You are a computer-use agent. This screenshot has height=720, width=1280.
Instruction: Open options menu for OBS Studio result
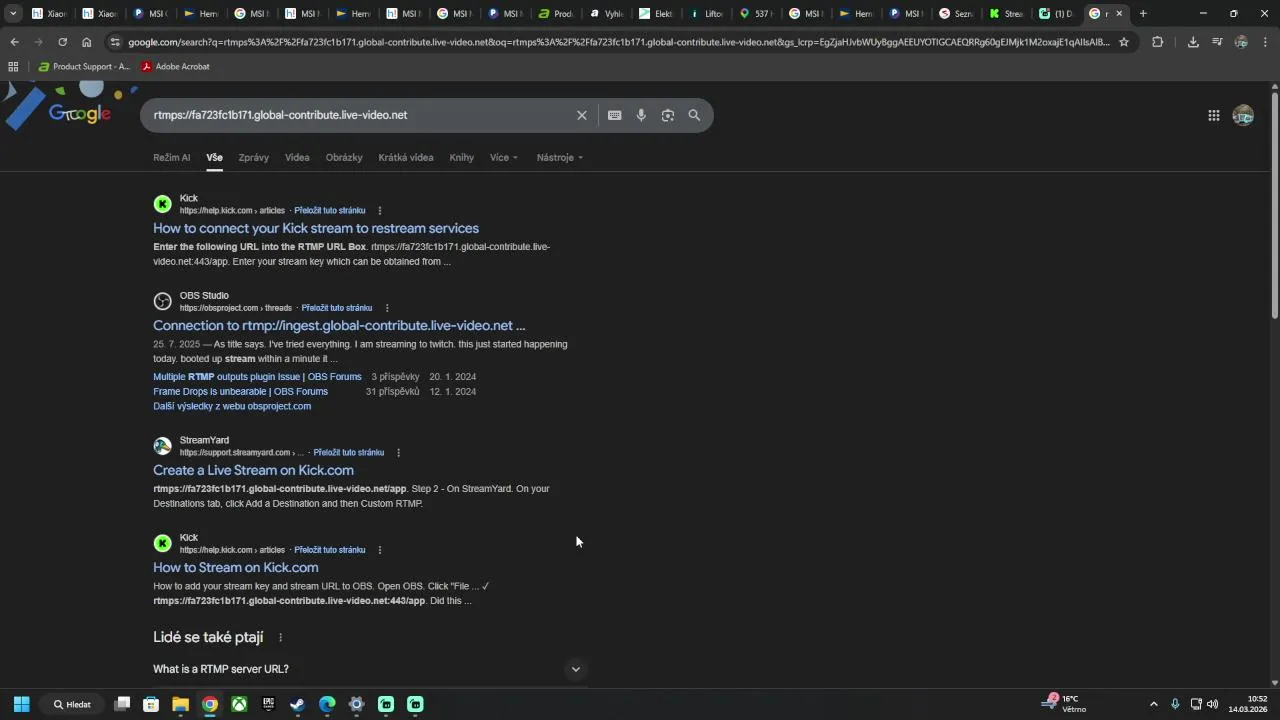[387, 308]
